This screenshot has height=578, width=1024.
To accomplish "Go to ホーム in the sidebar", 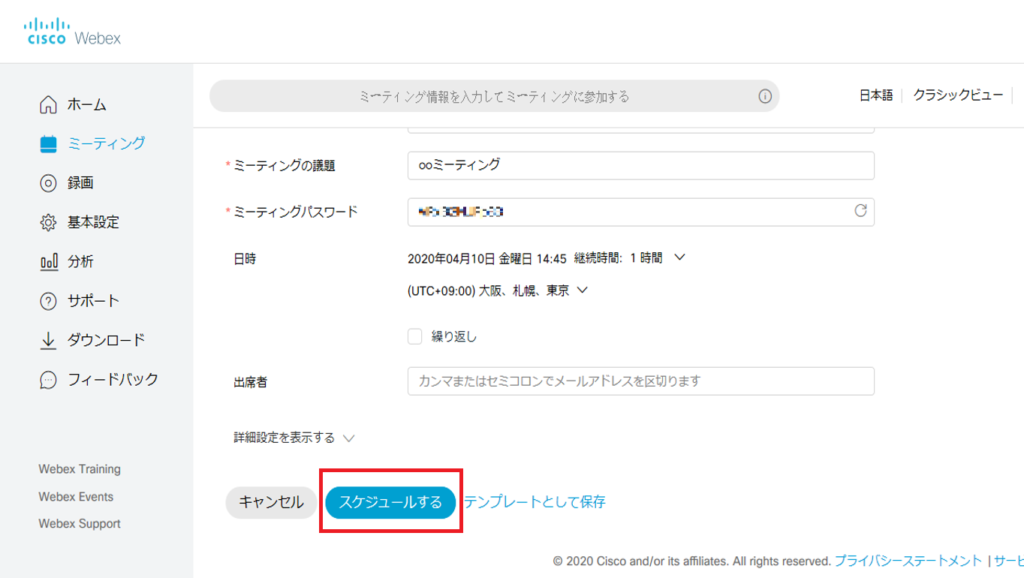I will point(86,104).
